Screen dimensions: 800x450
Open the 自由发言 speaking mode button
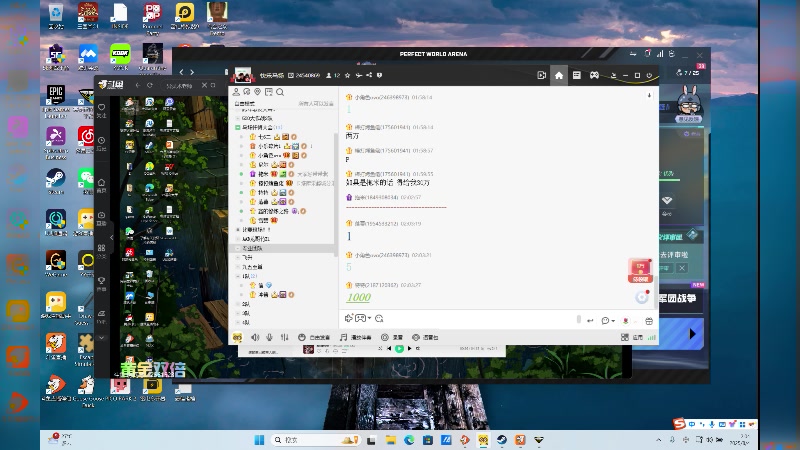[x=314, y=337]
